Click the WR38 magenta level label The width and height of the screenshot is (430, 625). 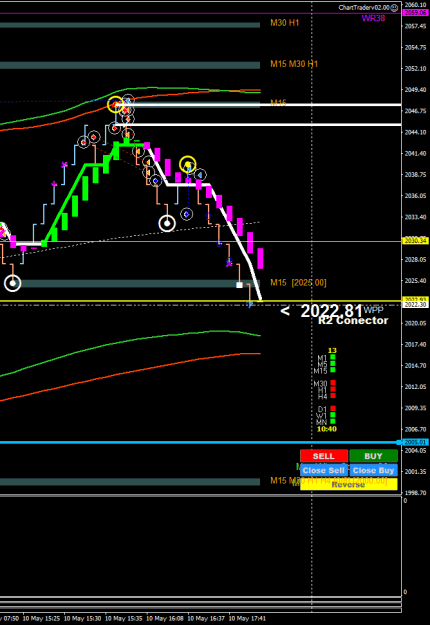373,18
